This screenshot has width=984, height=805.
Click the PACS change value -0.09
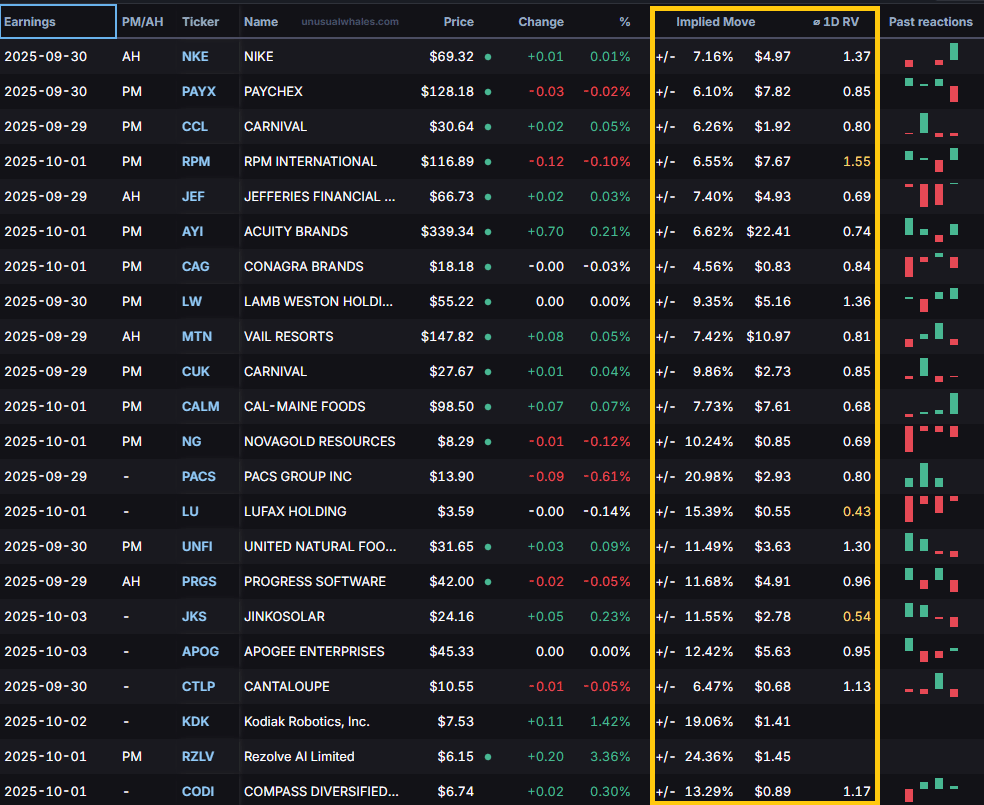pos(546,477)
